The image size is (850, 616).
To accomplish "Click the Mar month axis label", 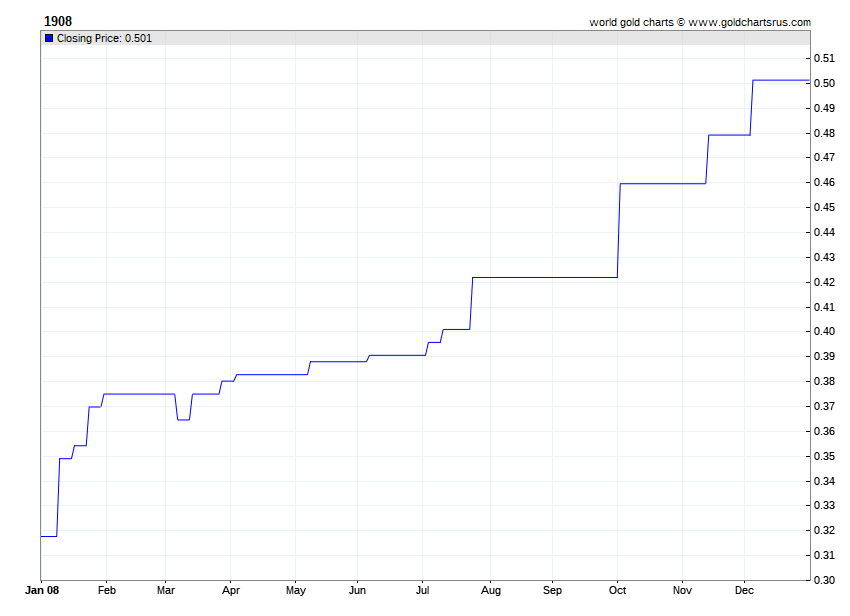I will (x=166, y=590).
